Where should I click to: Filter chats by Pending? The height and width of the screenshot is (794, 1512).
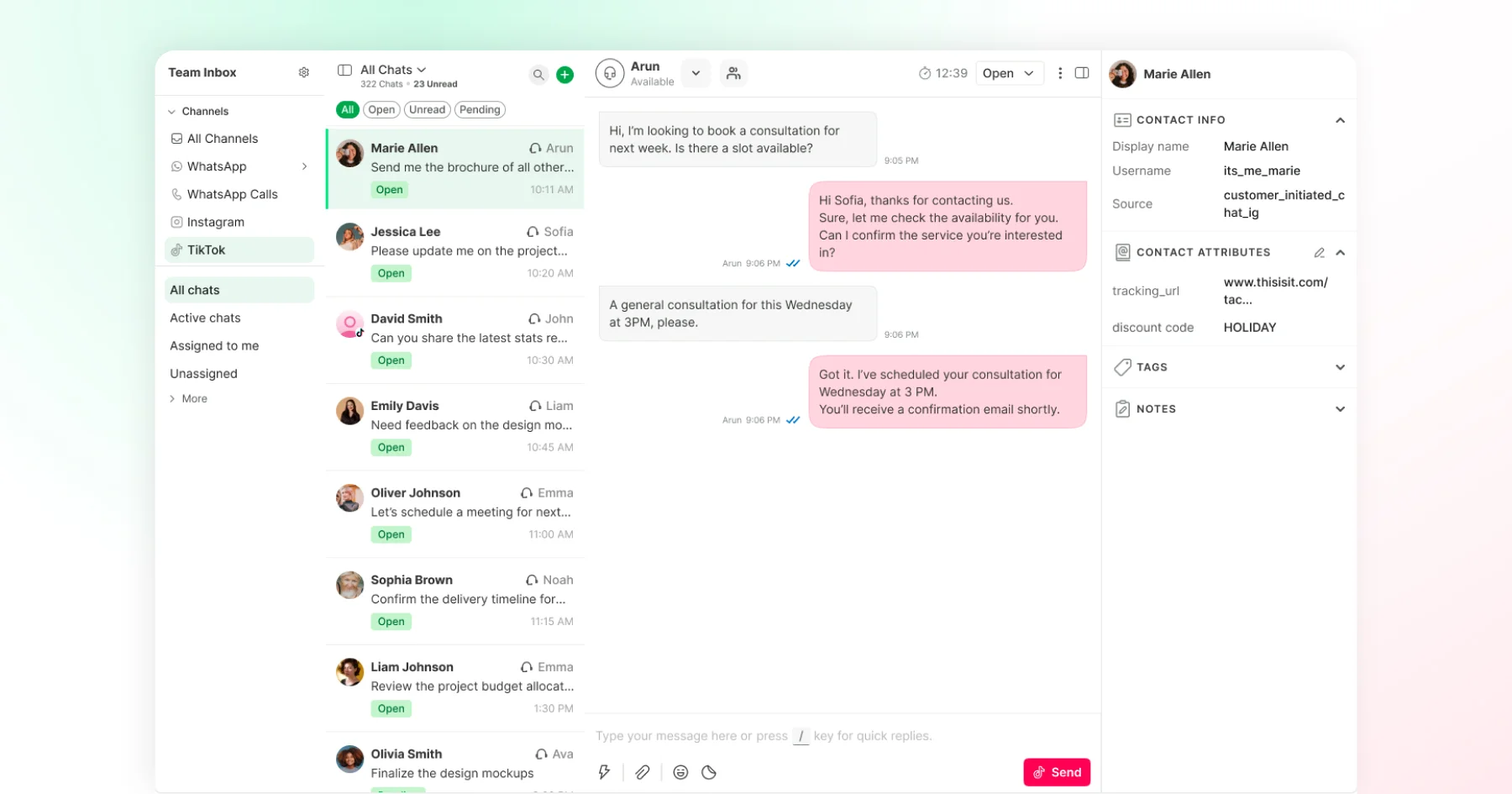coord(480,110)
